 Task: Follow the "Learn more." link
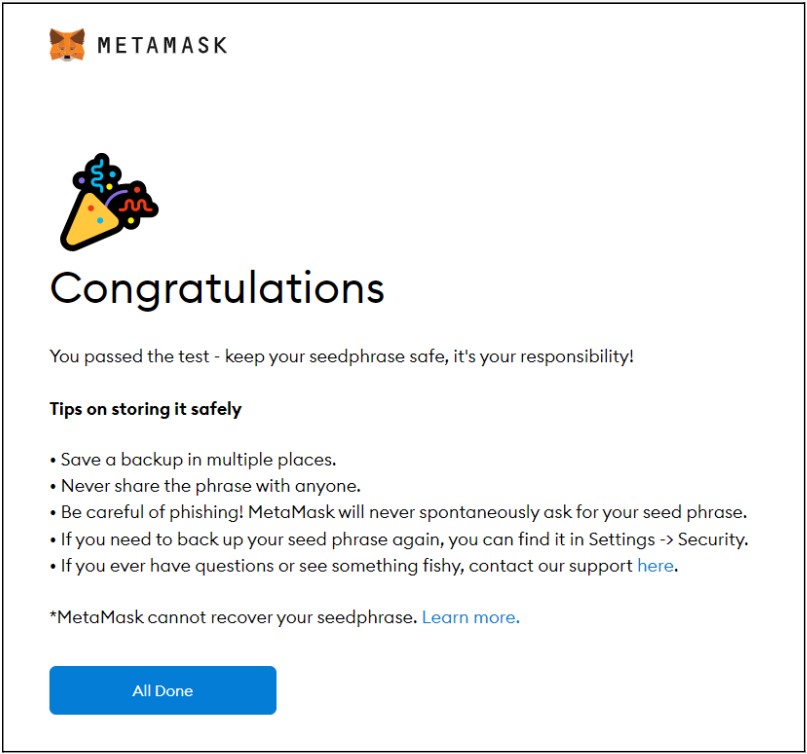click(x=470, y=617)
